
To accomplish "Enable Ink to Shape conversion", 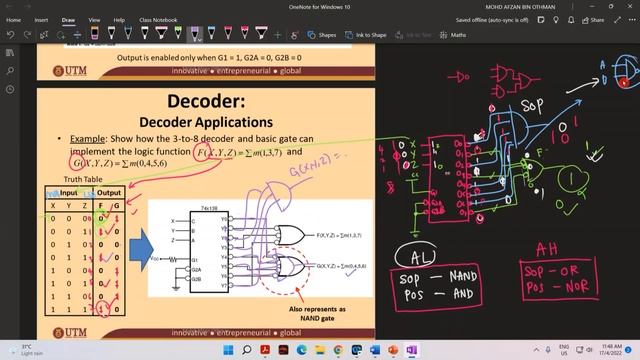I will (366, 35).
